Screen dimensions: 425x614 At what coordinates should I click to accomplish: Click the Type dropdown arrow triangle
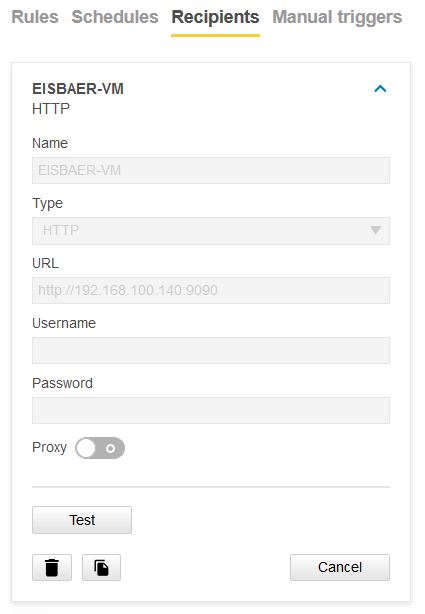(x=376, y=230)
